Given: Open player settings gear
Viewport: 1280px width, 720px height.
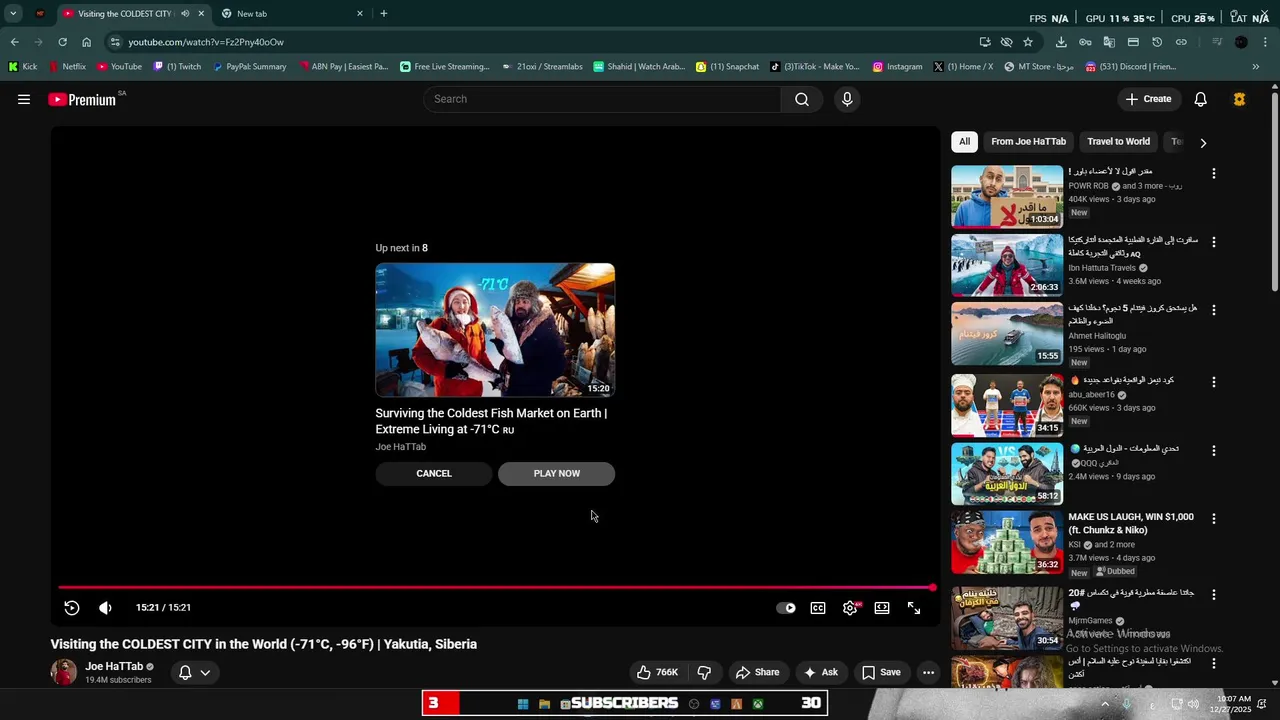Looking at the screenshot, I should [850, 608].
